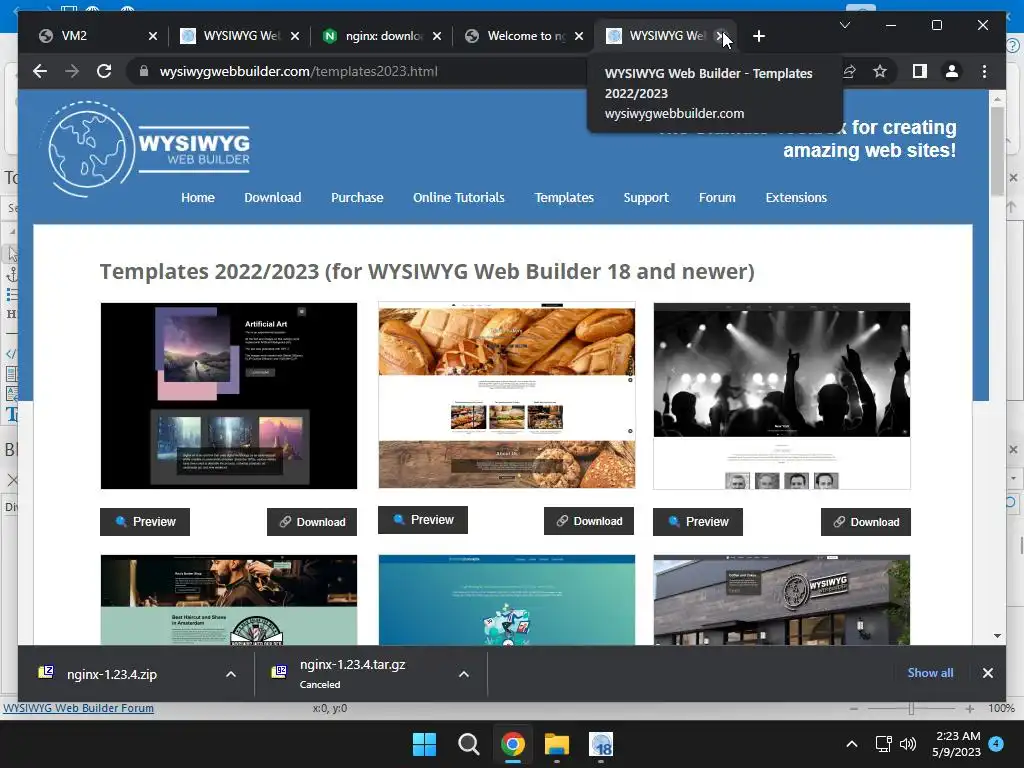Go forward with the browser forward arrow
This screenshot has height=768, width=1024.
point(72,71)
